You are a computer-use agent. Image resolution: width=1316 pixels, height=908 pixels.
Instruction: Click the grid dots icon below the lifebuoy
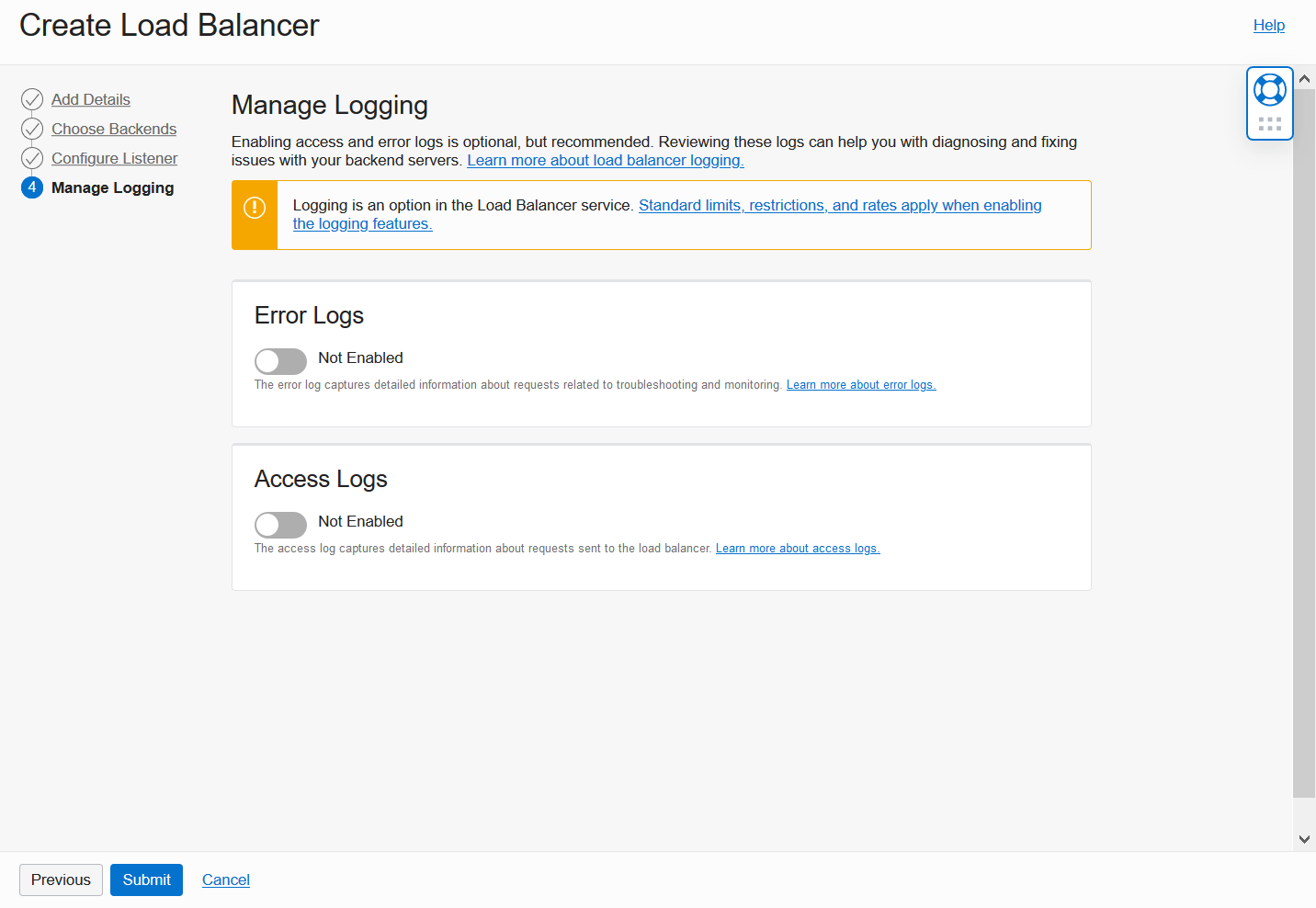coord(1269,123)
